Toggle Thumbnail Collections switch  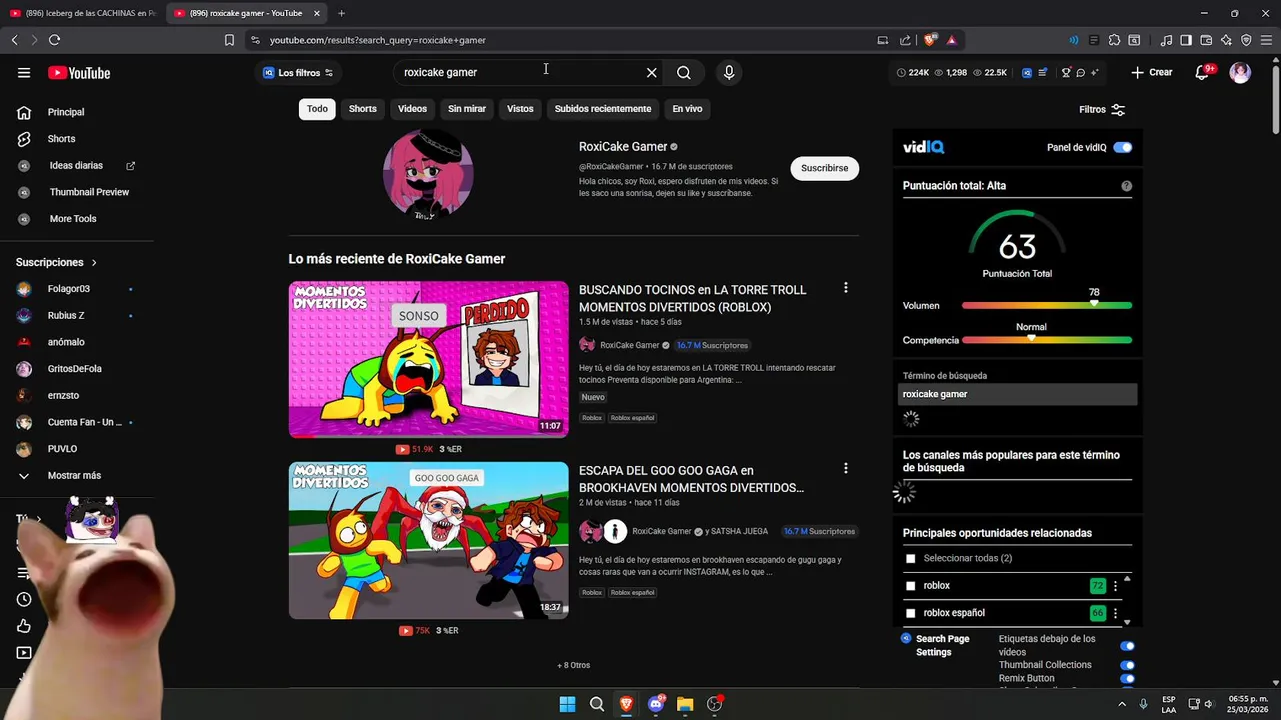tap(1127, 665)
